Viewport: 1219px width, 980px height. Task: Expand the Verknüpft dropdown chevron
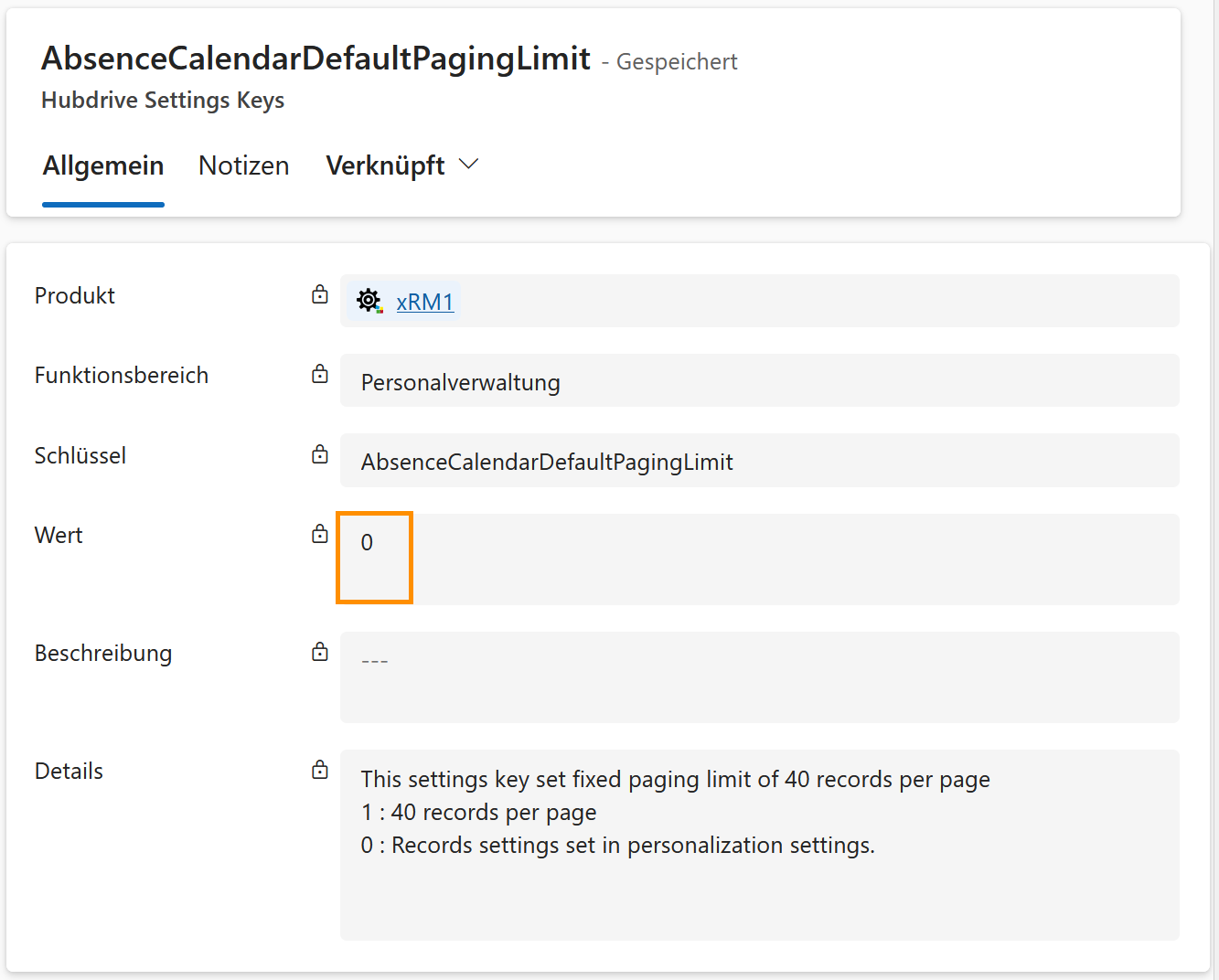coord(469,165)
